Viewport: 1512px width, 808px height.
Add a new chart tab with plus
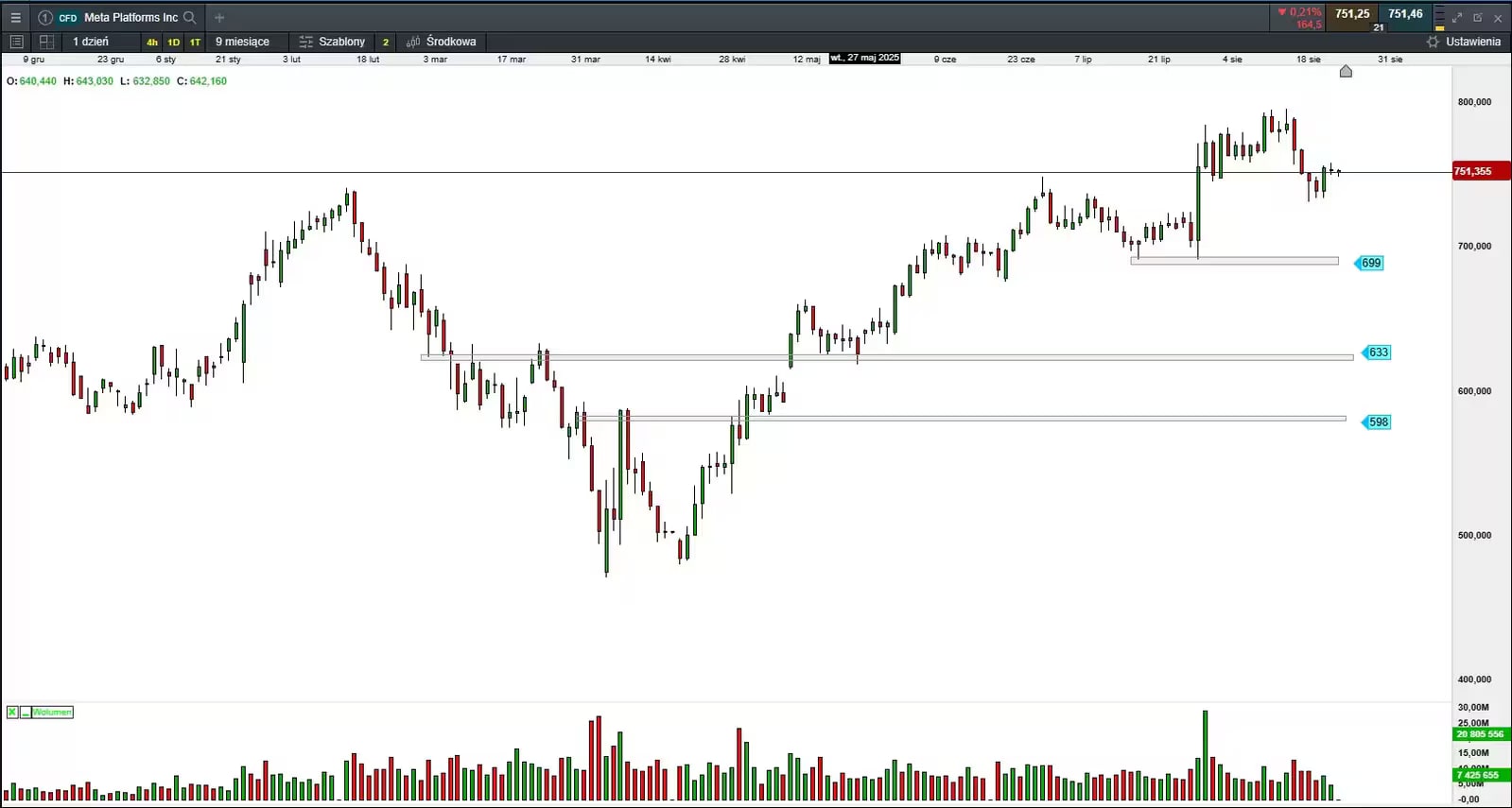click(x=219, y=17)
